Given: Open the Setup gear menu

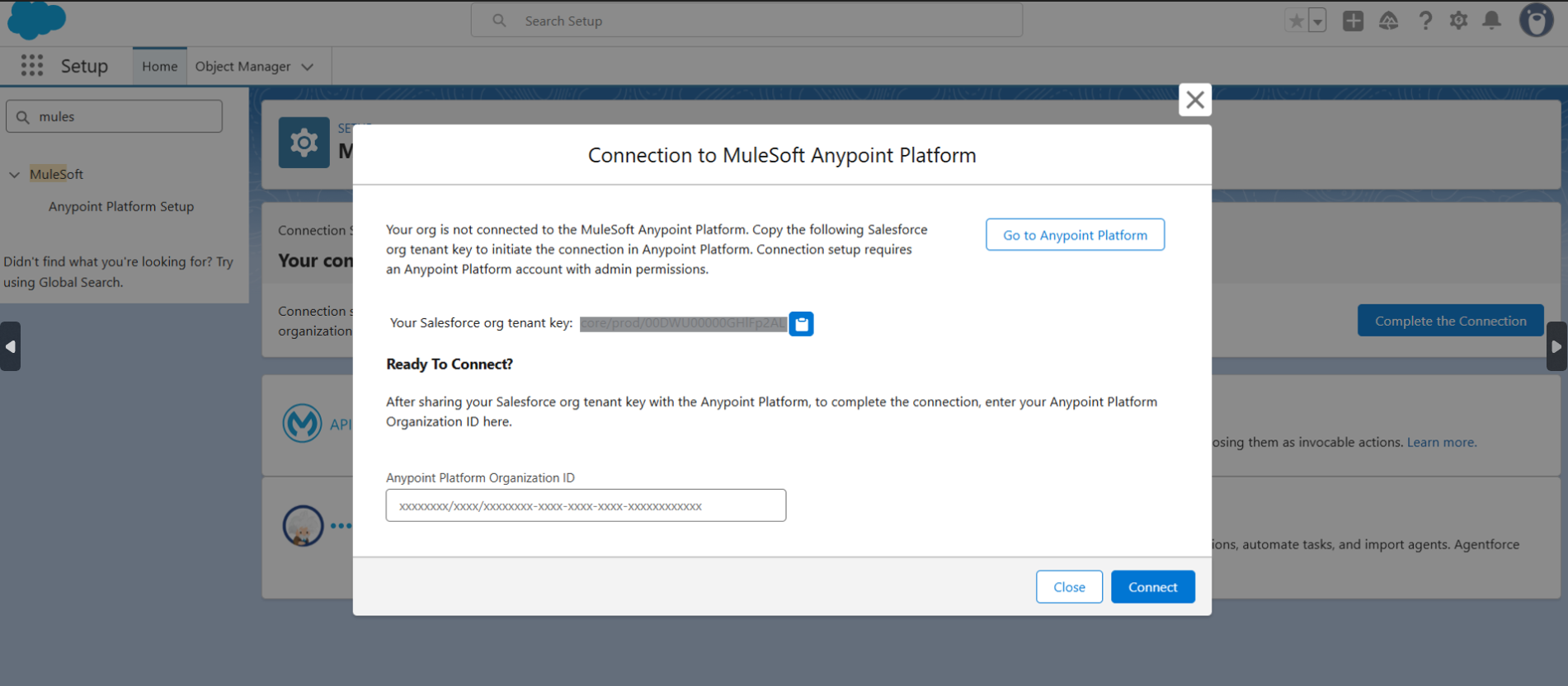Looking at the screenshot, I should coord(1458,21).
